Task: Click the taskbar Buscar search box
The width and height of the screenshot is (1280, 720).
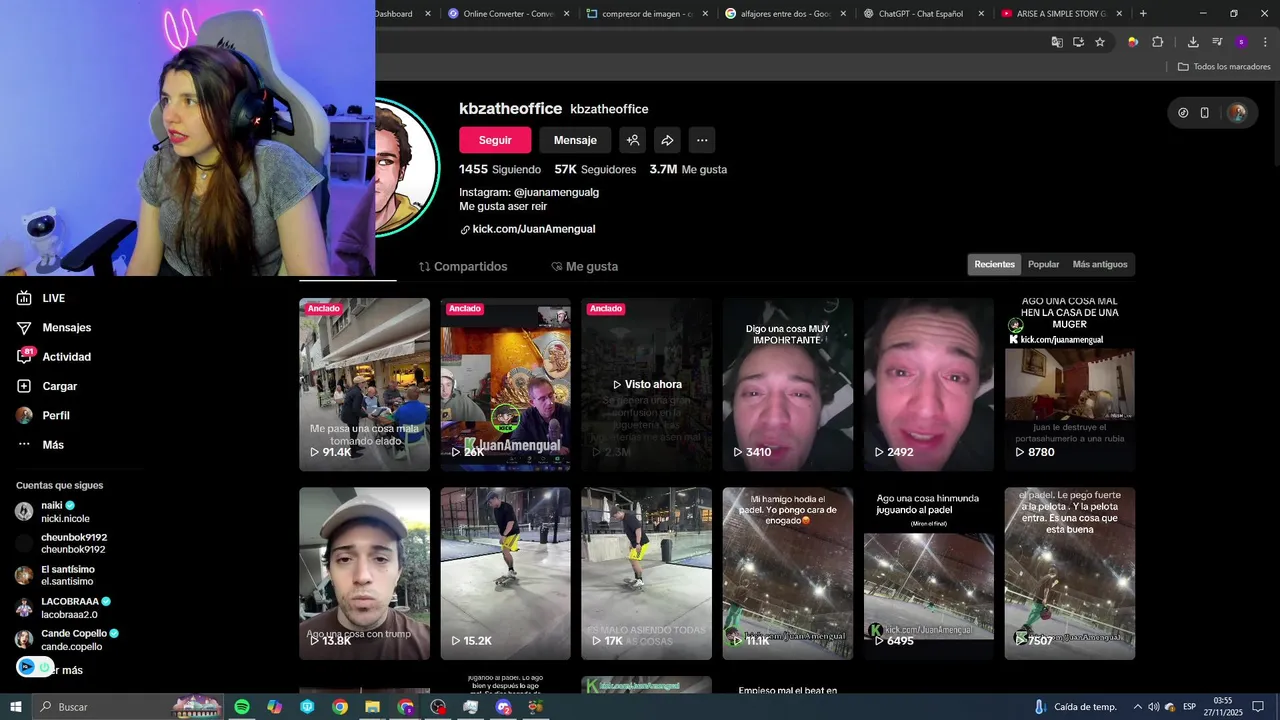Action: pyautogui.click(x=127, y=707)
